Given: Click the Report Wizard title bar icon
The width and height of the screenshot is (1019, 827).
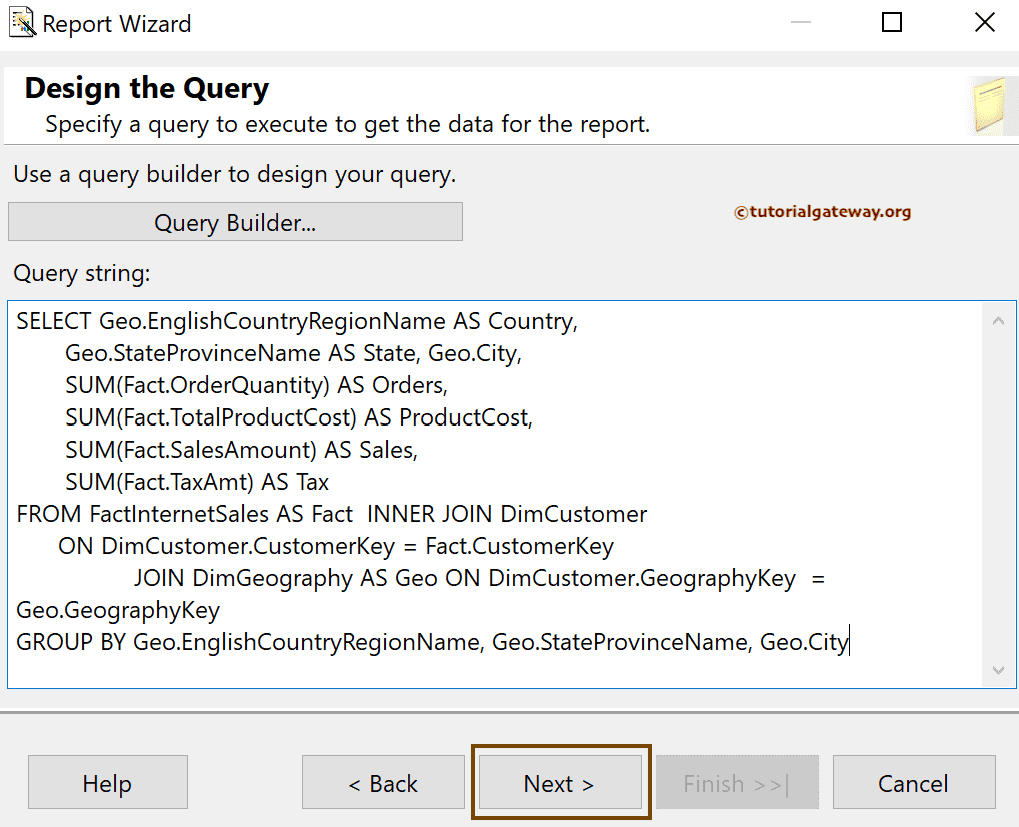Looking at the screenshot, I should click(x=20, y=22).
